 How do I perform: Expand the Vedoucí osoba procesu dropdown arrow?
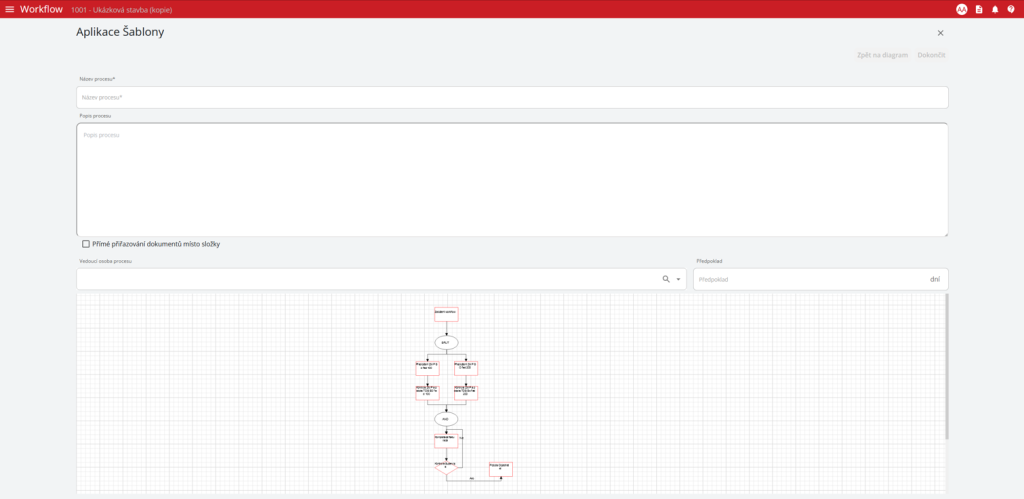[678, 279]
